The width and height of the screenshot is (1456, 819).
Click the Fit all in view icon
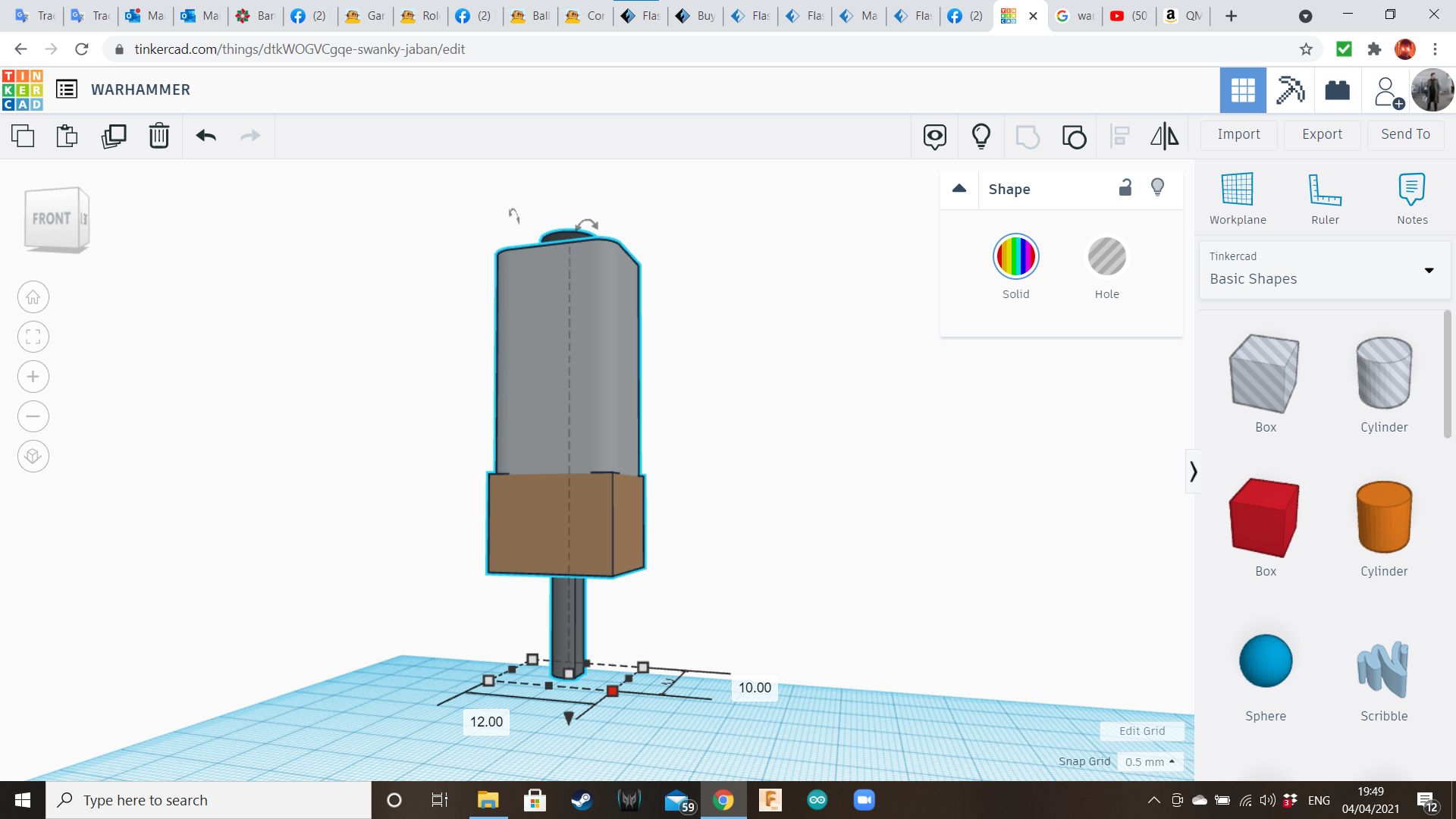point(33,337)
